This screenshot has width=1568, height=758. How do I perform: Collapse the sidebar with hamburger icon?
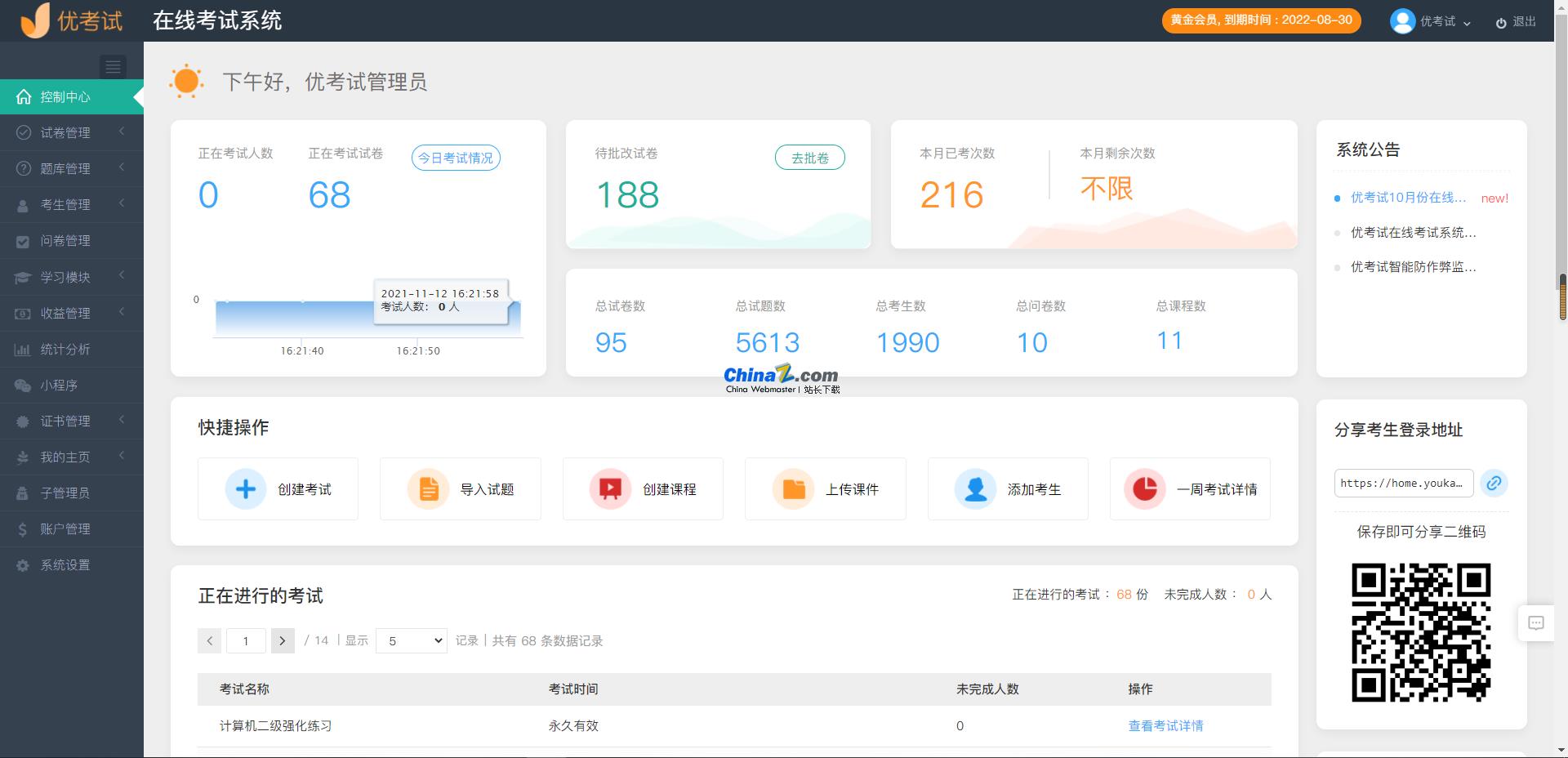pos(113,67)
